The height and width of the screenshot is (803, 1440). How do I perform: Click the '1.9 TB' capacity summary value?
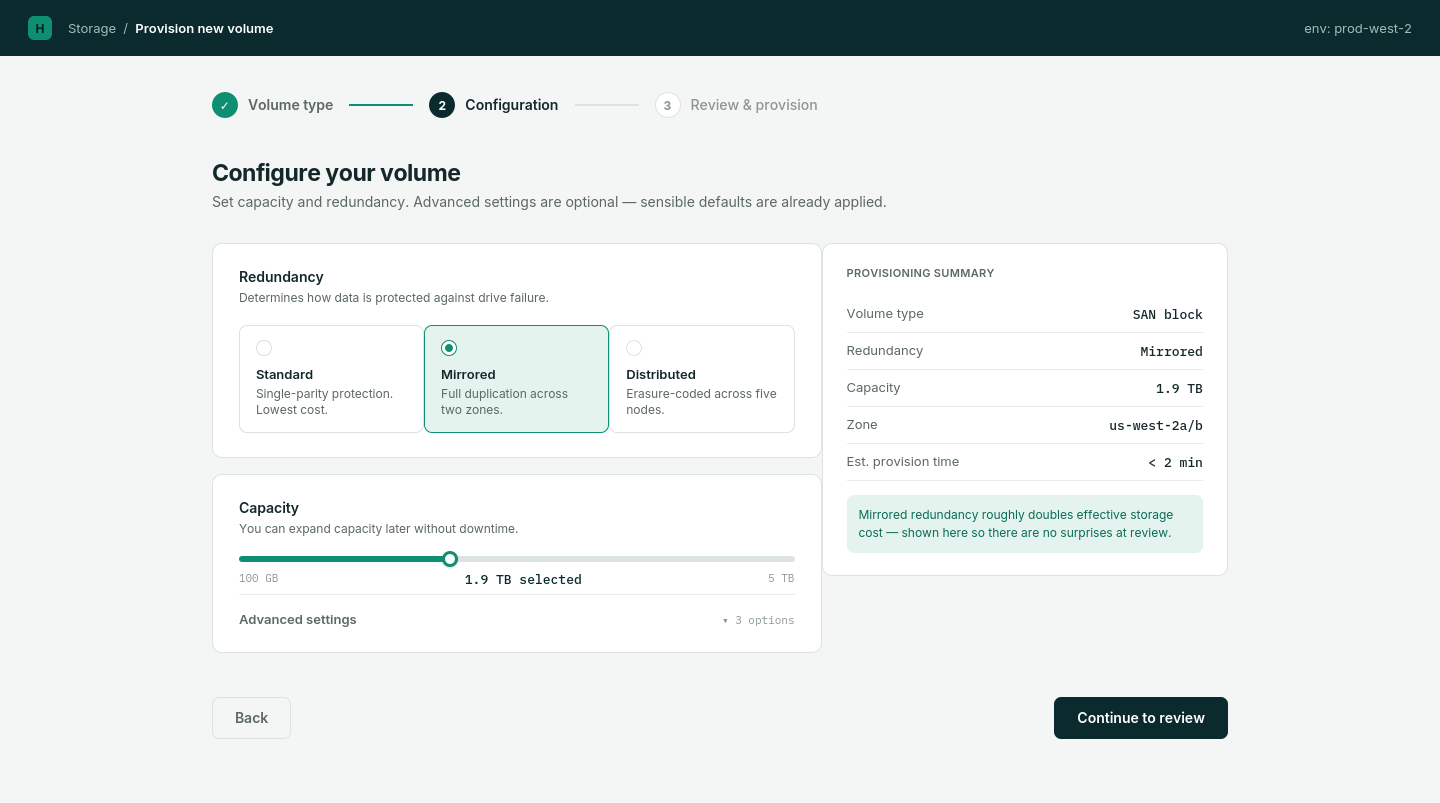pyautogui.click(x=1180, y=388)
